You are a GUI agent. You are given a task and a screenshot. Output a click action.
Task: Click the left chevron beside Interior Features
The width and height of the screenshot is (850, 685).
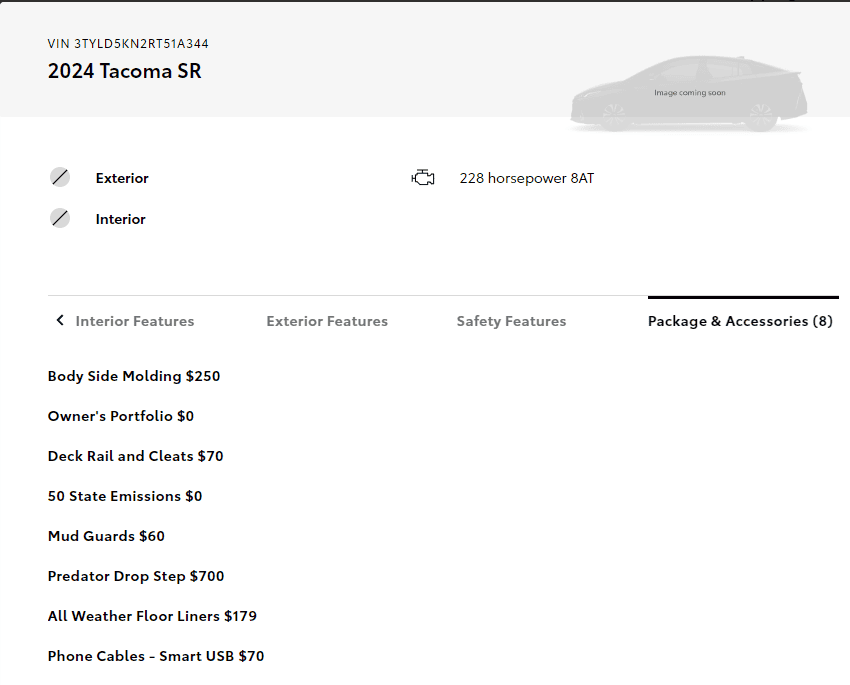(60, 321)
